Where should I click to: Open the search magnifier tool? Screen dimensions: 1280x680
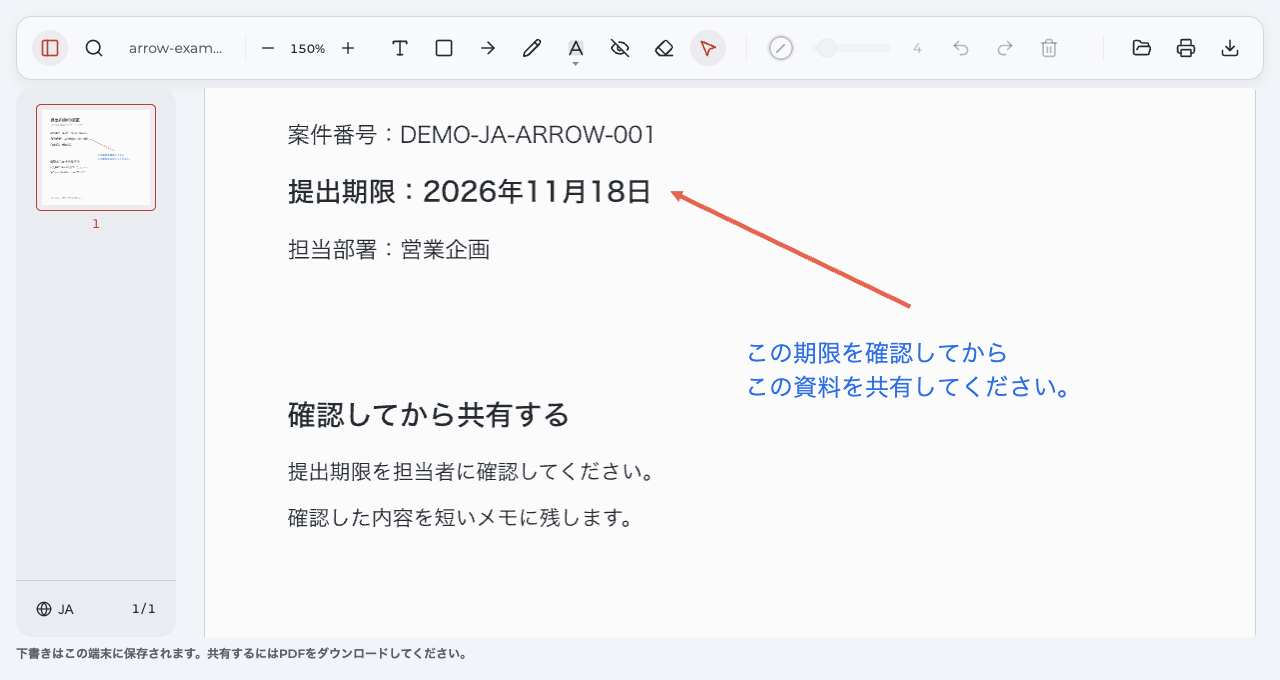tap(94, 48)
